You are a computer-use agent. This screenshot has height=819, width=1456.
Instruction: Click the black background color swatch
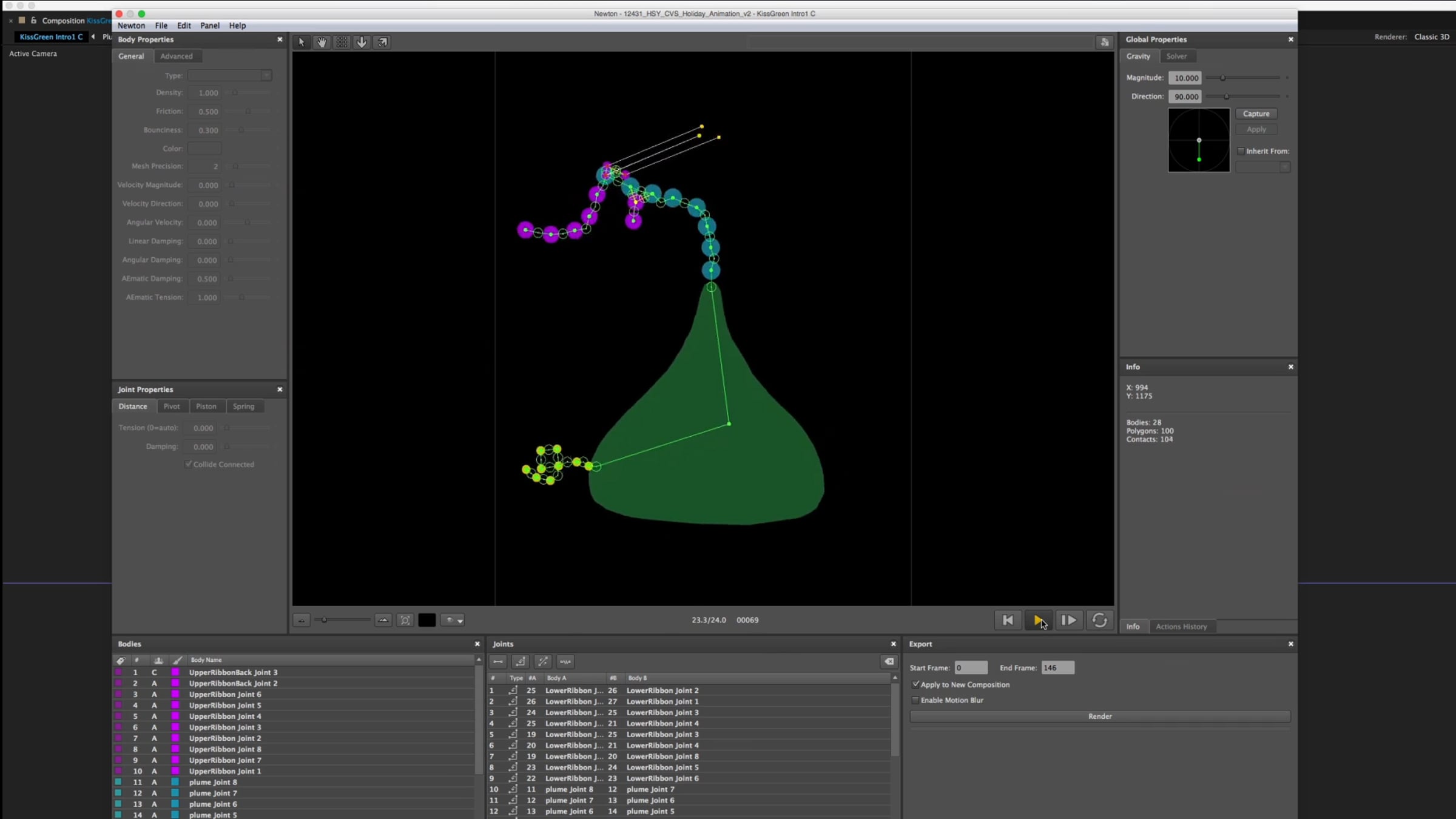pos(426,620)
